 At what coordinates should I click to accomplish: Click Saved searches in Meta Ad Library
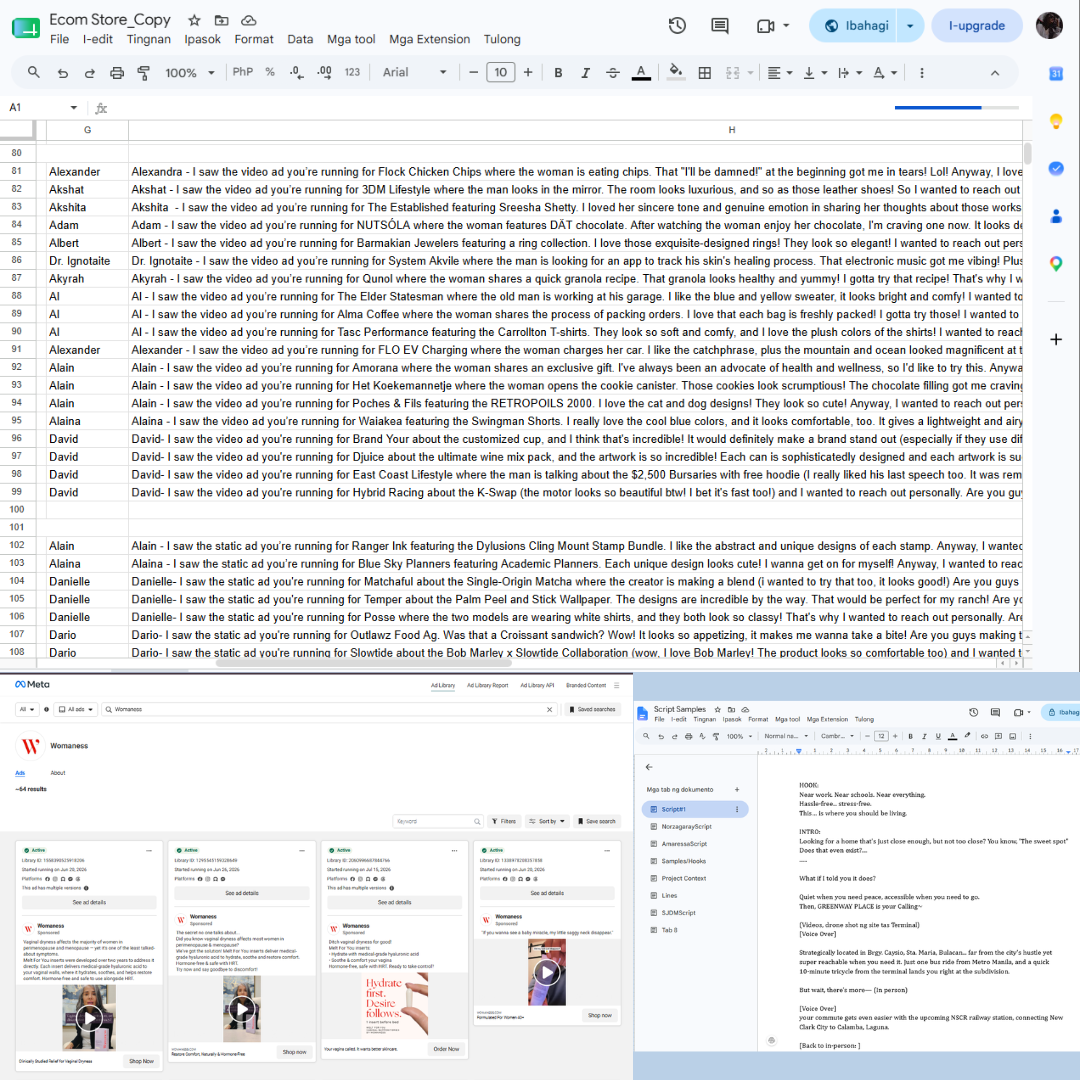[x=592, y=709]
